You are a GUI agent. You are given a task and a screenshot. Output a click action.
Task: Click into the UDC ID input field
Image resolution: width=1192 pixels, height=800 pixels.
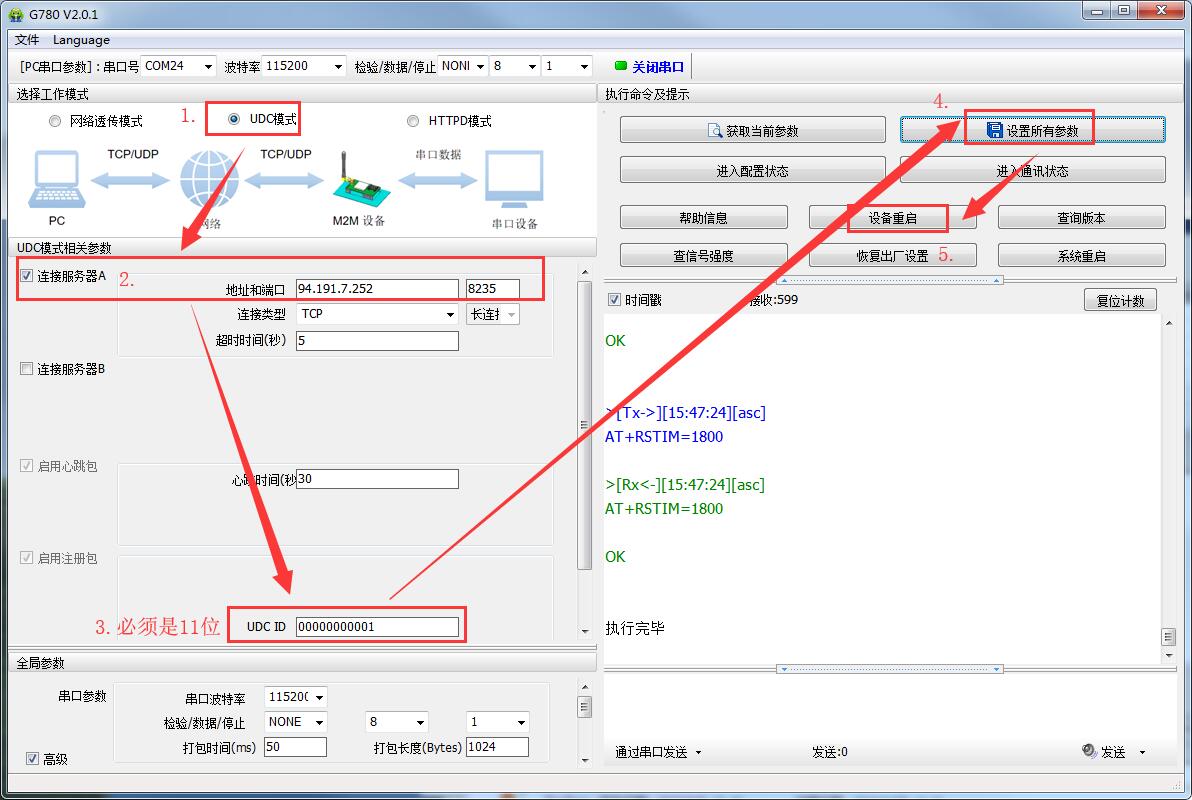click(x=377, y=627)
